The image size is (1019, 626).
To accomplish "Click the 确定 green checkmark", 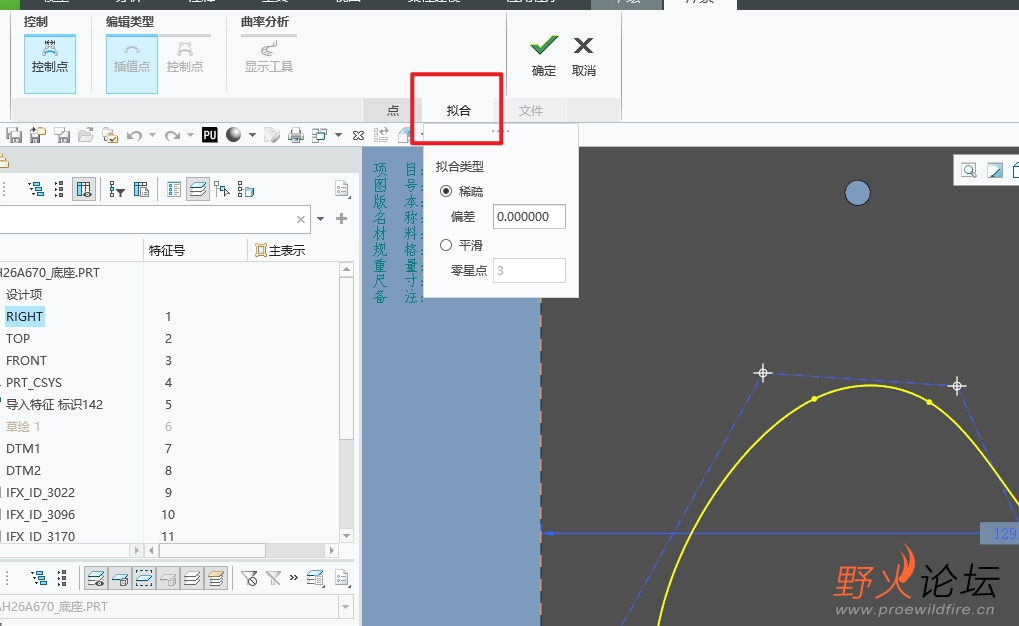I will tap(544, 46).
